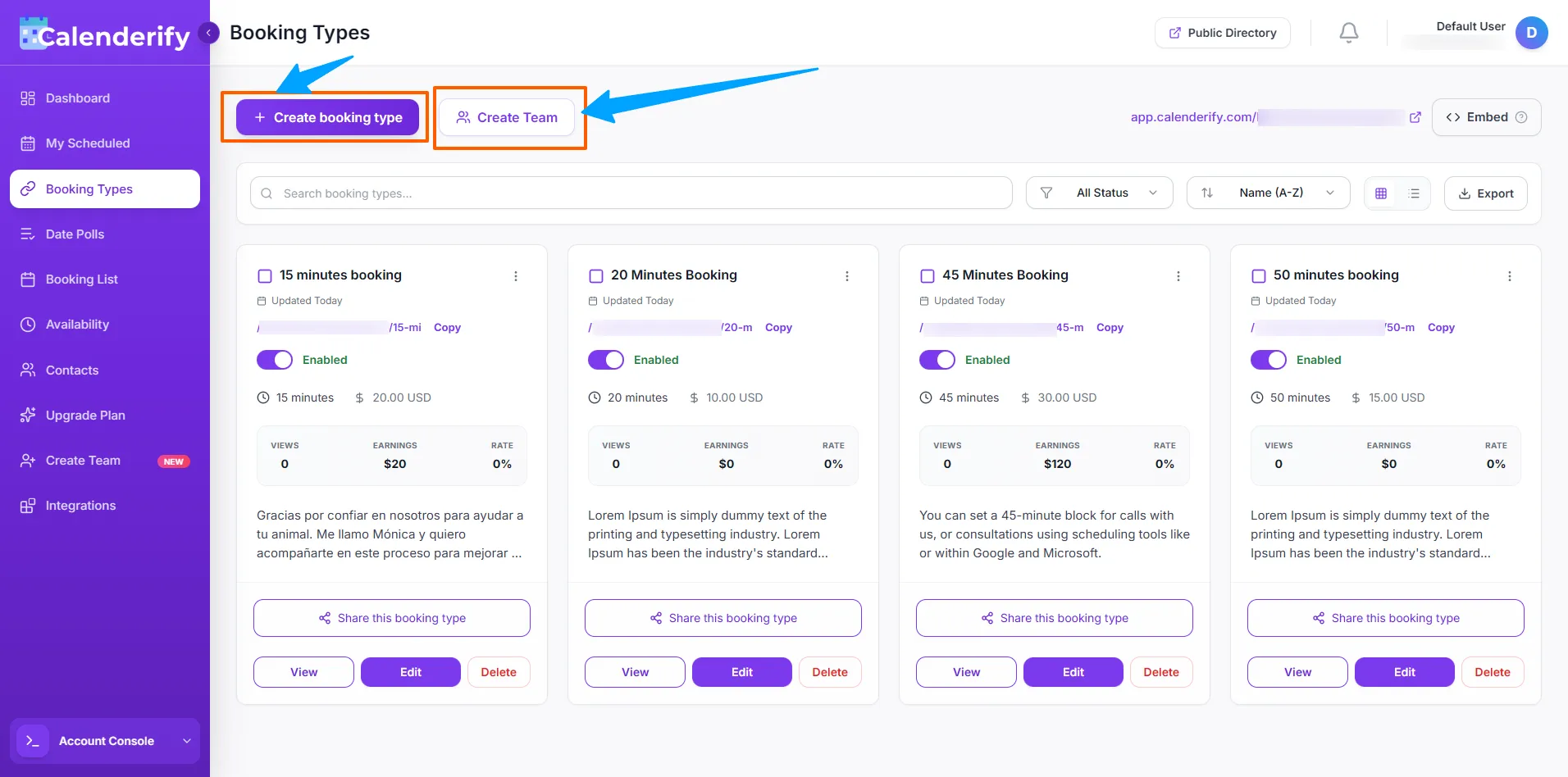Disable the 15 minutes booking toggle

tap(275, 360)
